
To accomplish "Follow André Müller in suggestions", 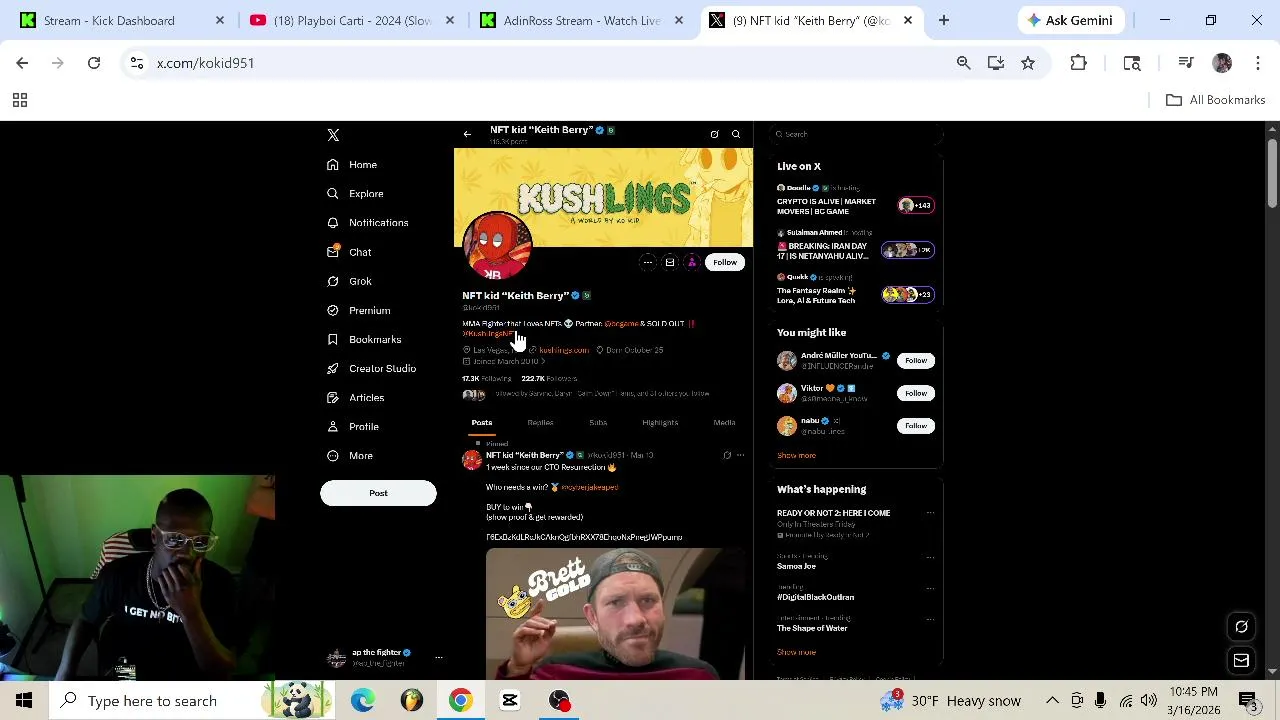I will tap(916, 360).
